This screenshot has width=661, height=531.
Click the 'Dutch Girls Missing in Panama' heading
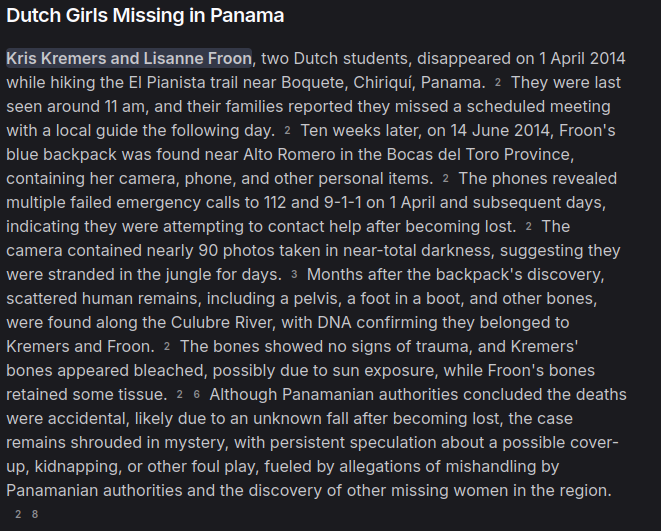point(145,15)
